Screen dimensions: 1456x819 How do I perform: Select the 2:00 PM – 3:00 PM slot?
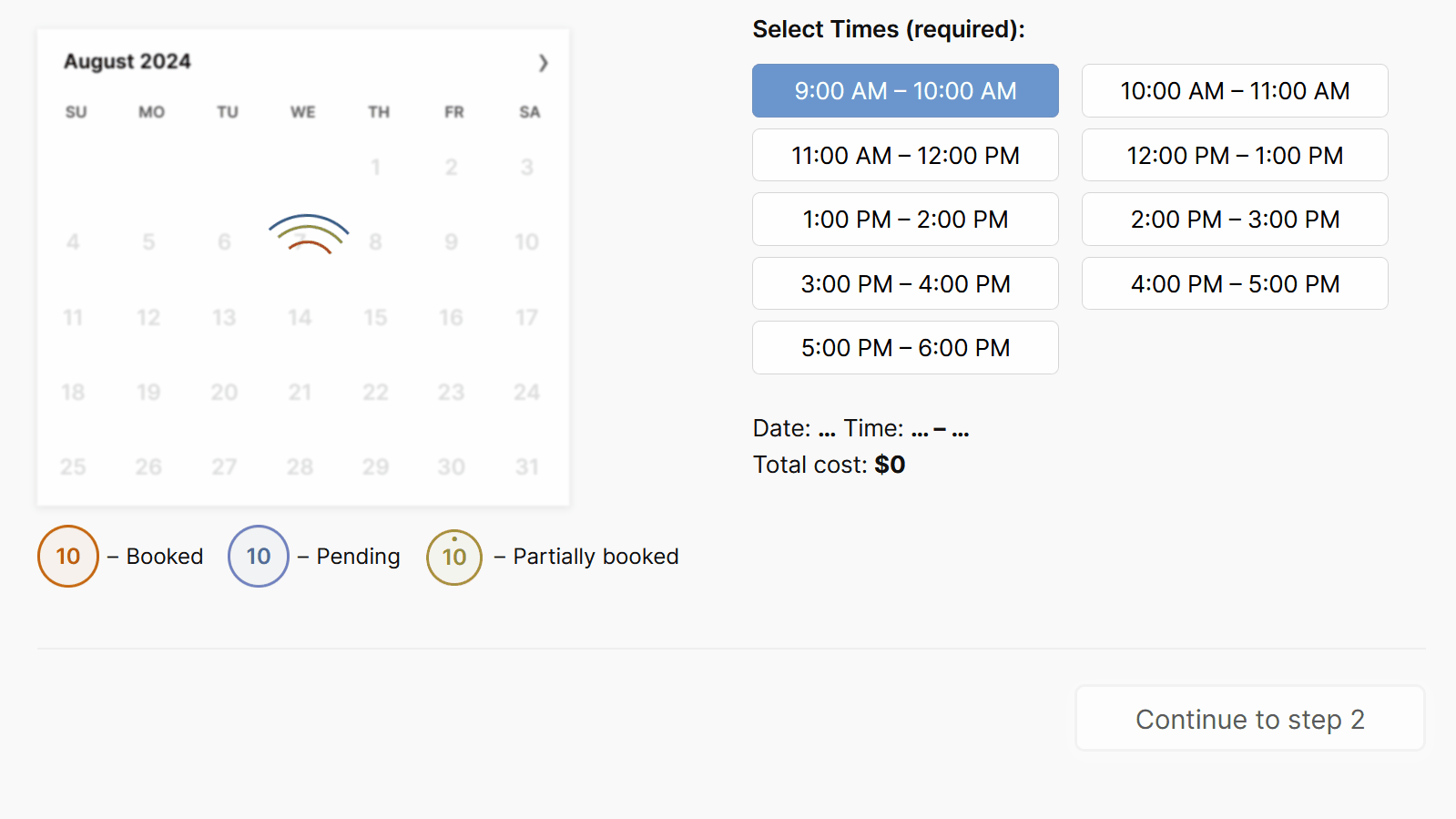[x=1235, y=220]
